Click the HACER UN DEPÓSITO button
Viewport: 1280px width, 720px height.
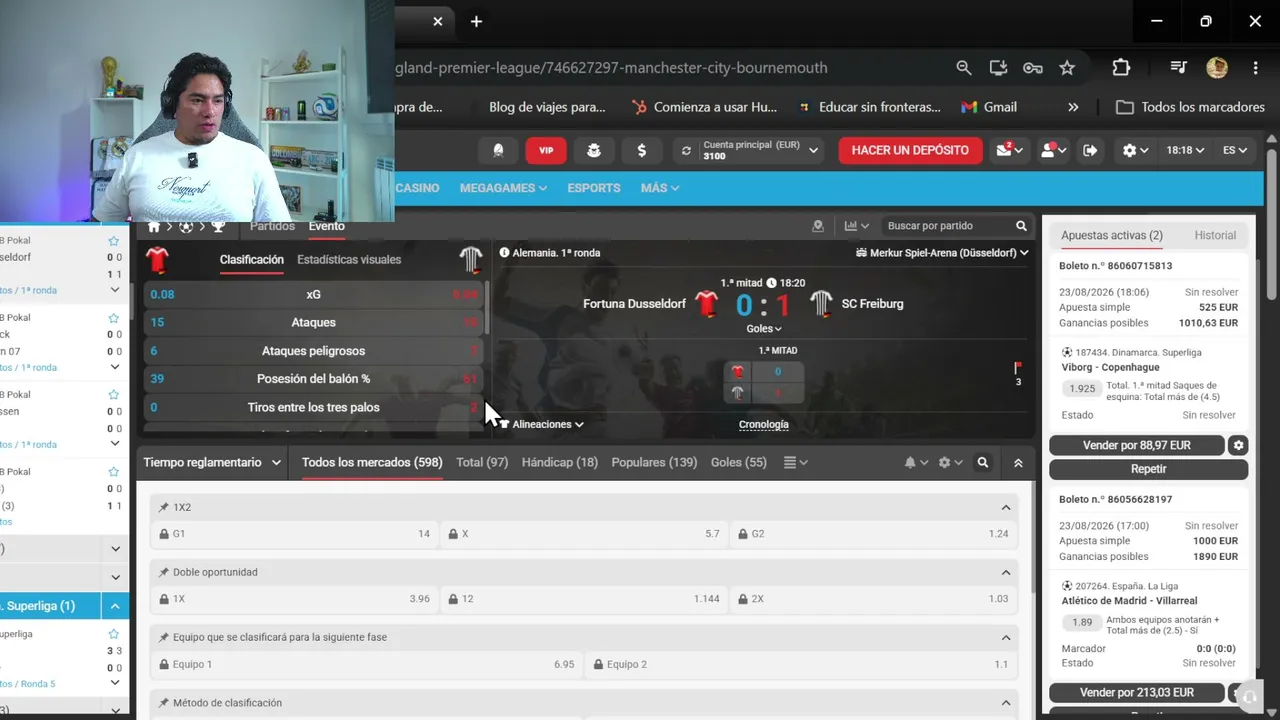[910, 150]
